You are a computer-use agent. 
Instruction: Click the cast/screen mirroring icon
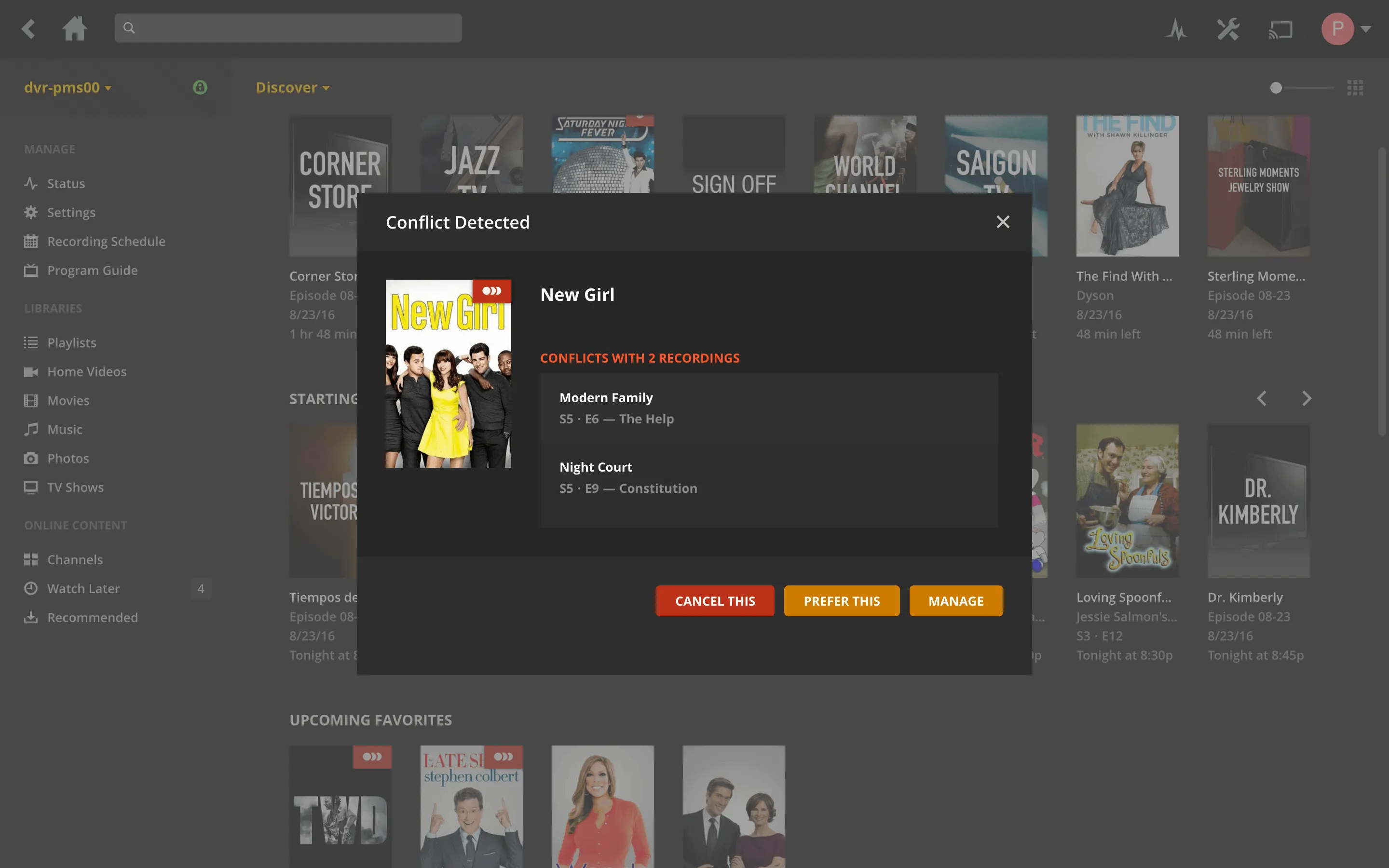(1280, 27)
